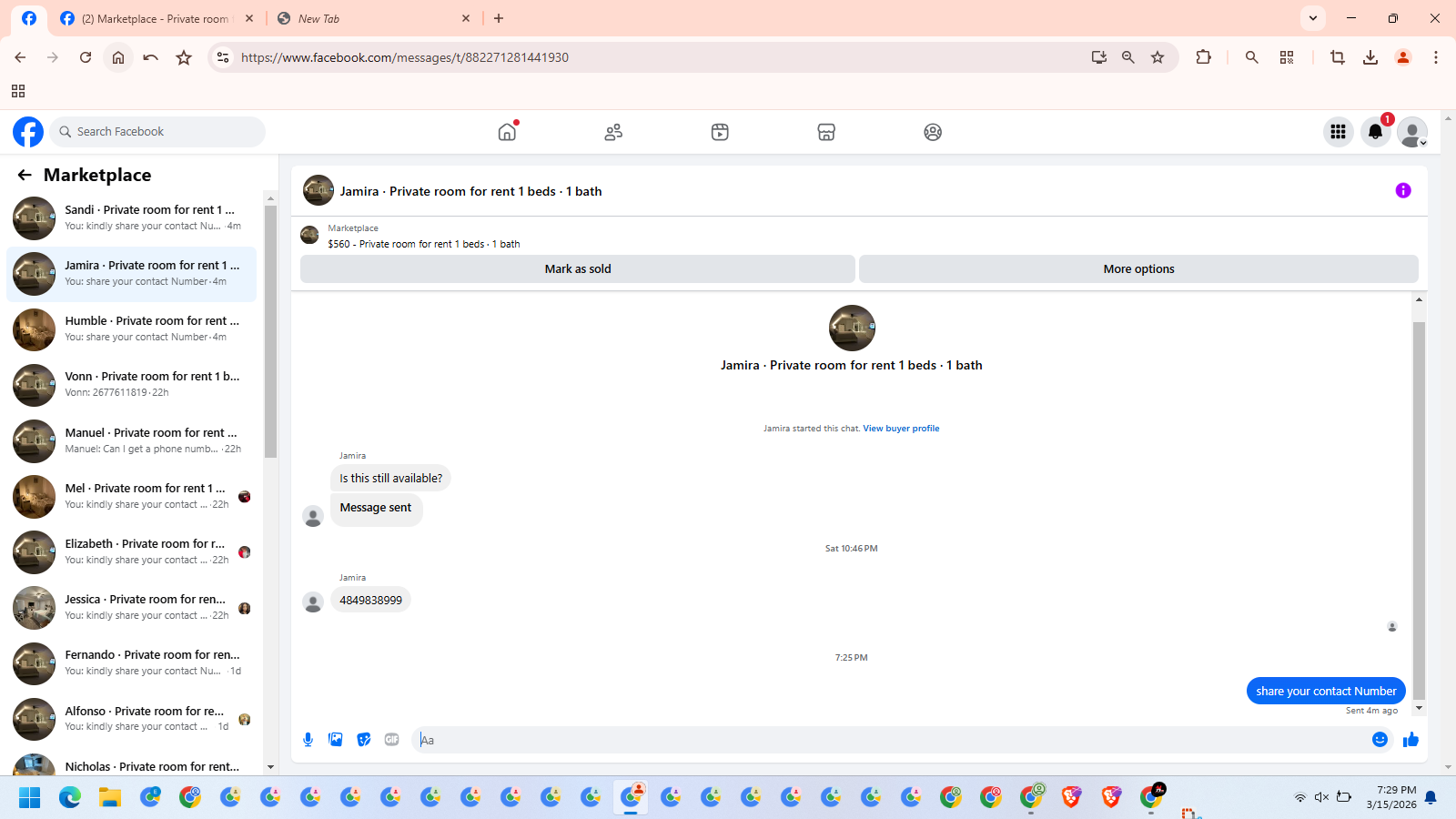Click the 4849838999 message bubble
The height and width of the screenshot is (819, 1456).
tap(370, 601)
